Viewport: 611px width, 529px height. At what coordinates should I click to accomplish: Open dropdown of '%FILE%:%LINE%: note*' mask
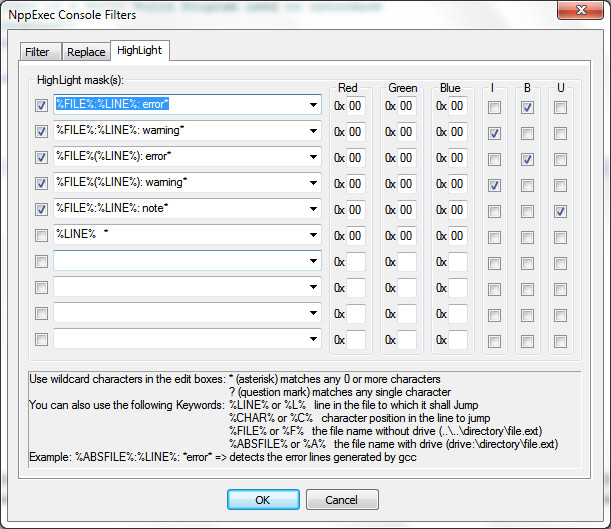[x=313, y=209]
